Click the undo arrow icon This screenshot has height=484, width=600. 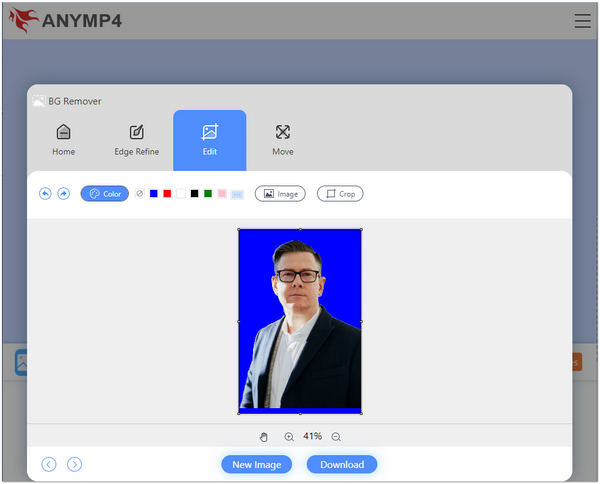click(x=45, y=194)
